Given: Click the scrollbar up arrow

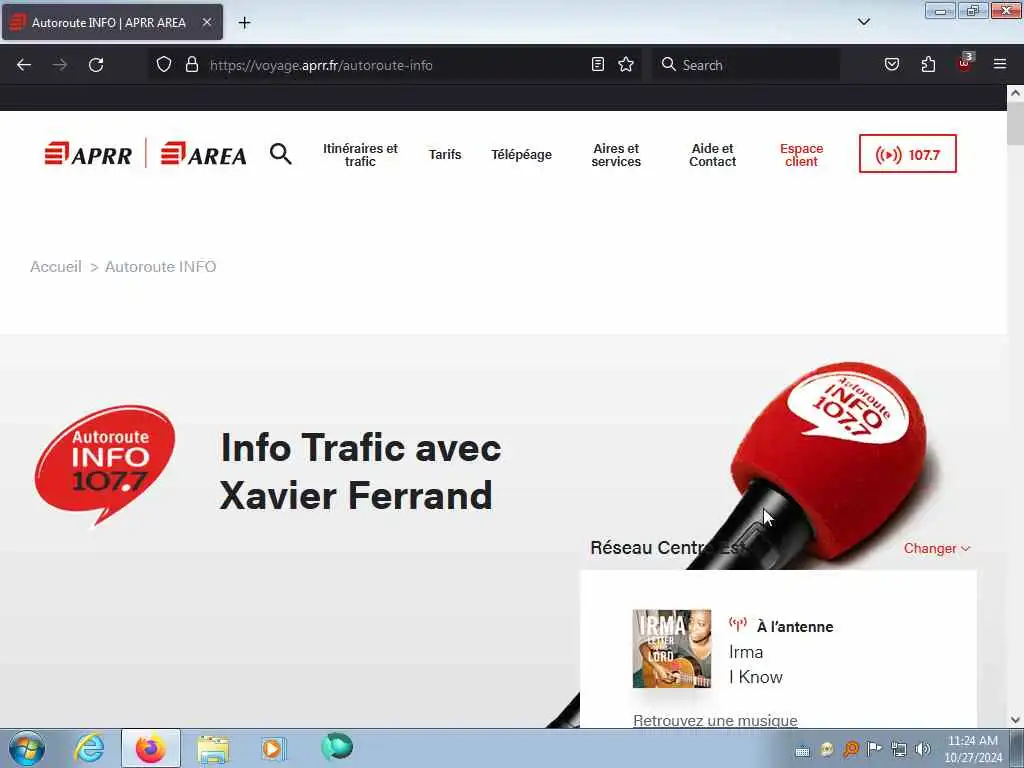Looking at the screenshot, I should (x=1015, y=93).
